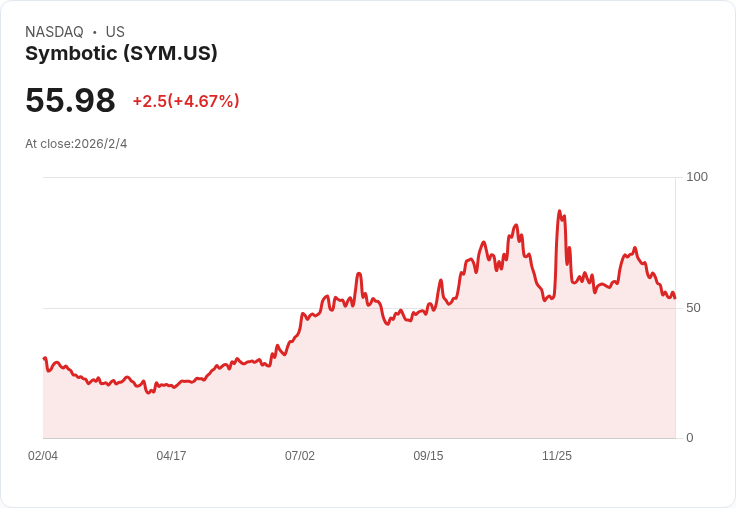Select the 02/04 date on x-axis
The image size is (736, 508).
click(43, 456)
